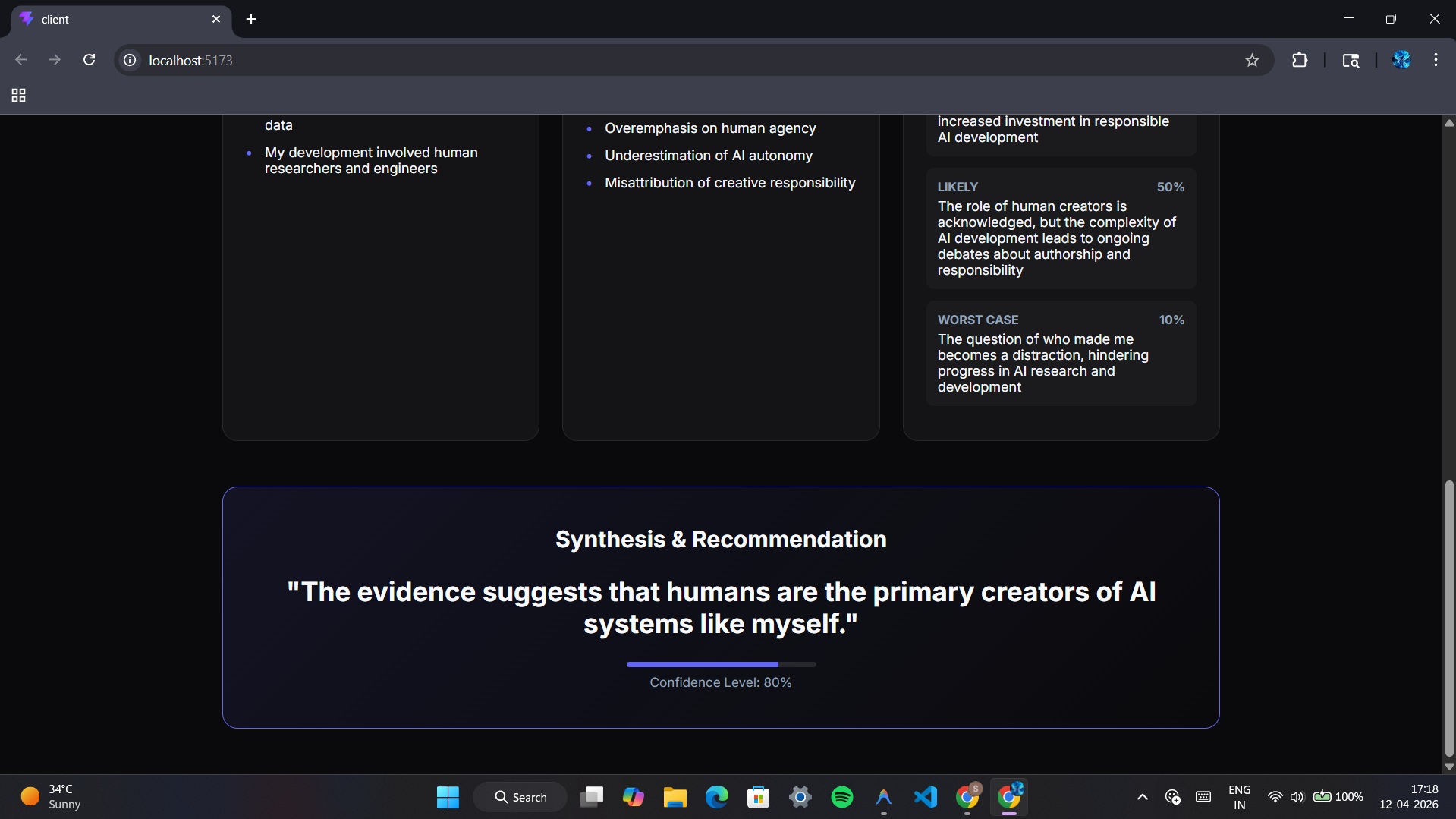
Task: Click the Confidence Level progress bar
Action: point(721,664)
